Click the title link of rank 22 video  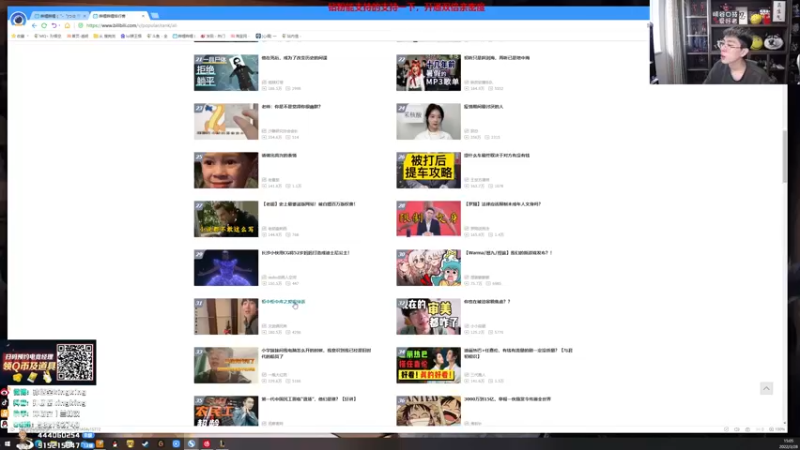point(496,58)
